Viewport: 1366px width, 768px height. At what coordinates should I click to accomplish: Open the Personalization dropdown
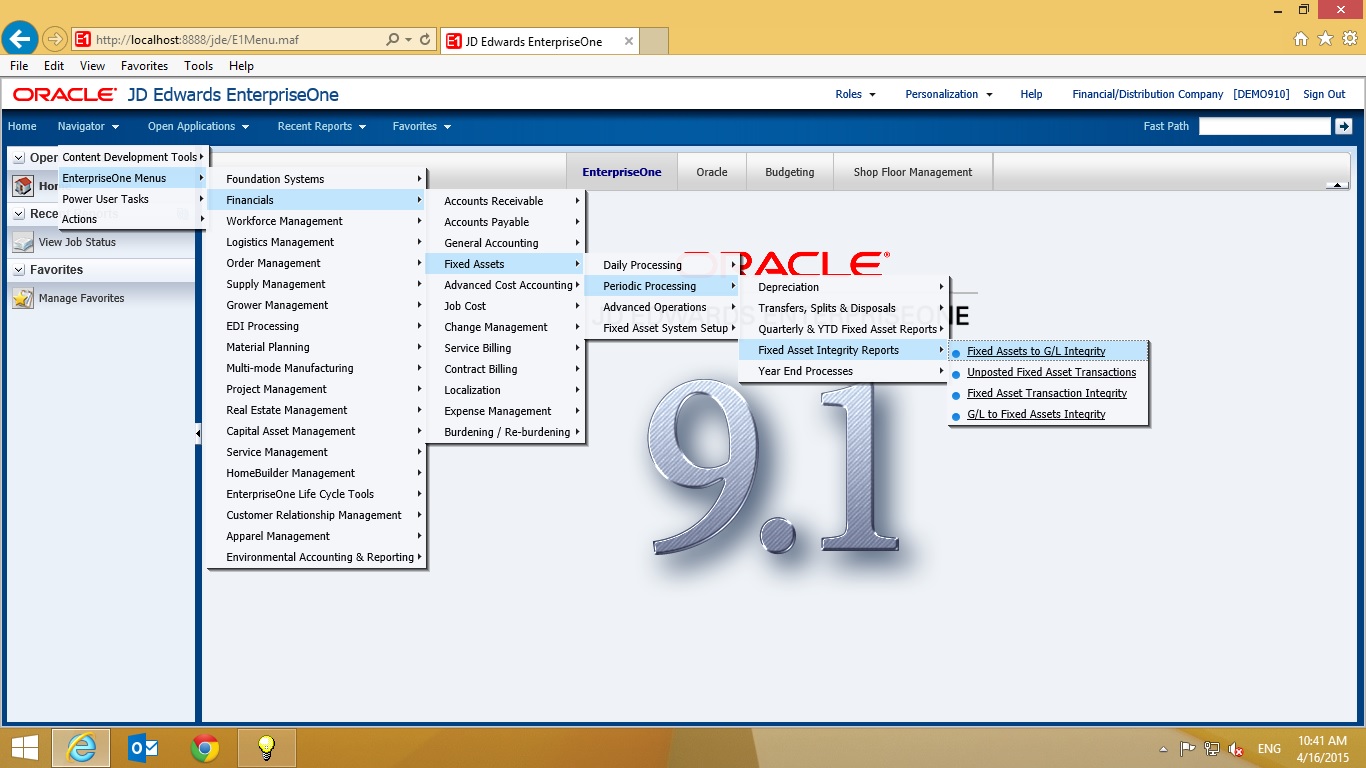pos(947,93)
